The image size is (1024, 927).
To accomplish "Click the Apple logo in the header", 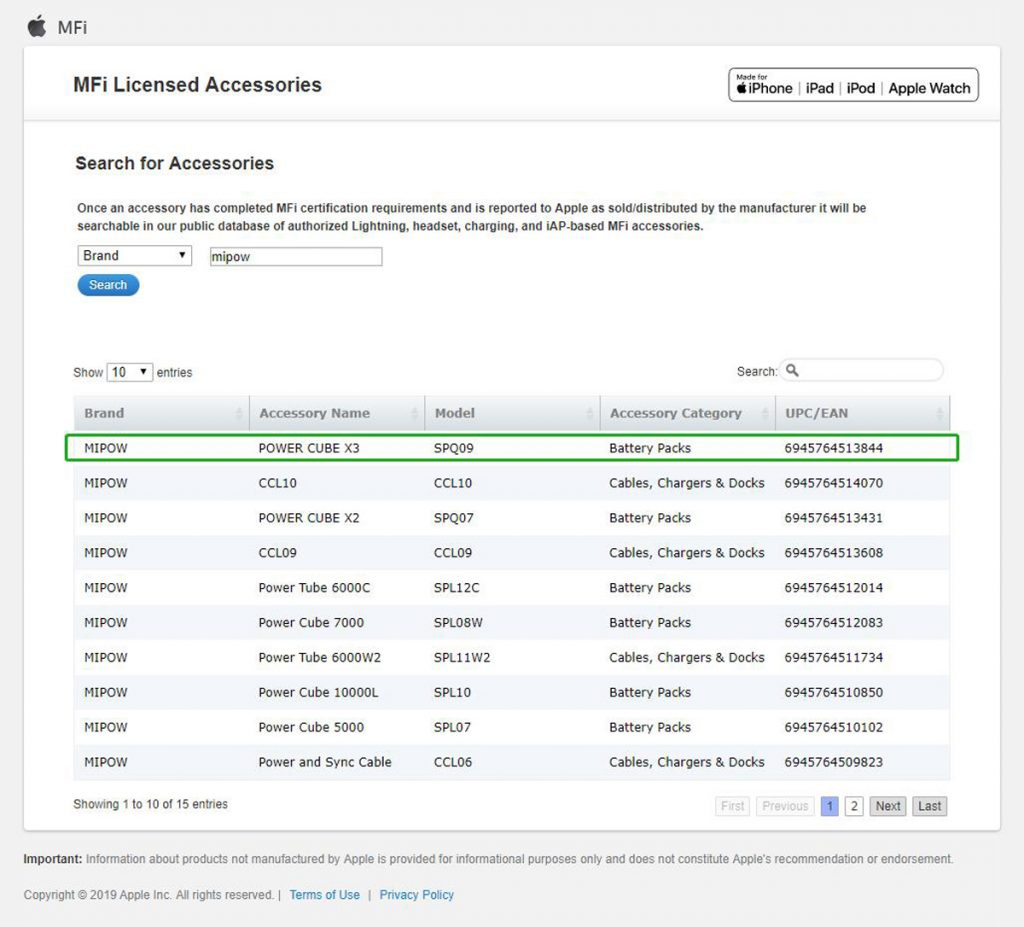I will click(37, 26).
